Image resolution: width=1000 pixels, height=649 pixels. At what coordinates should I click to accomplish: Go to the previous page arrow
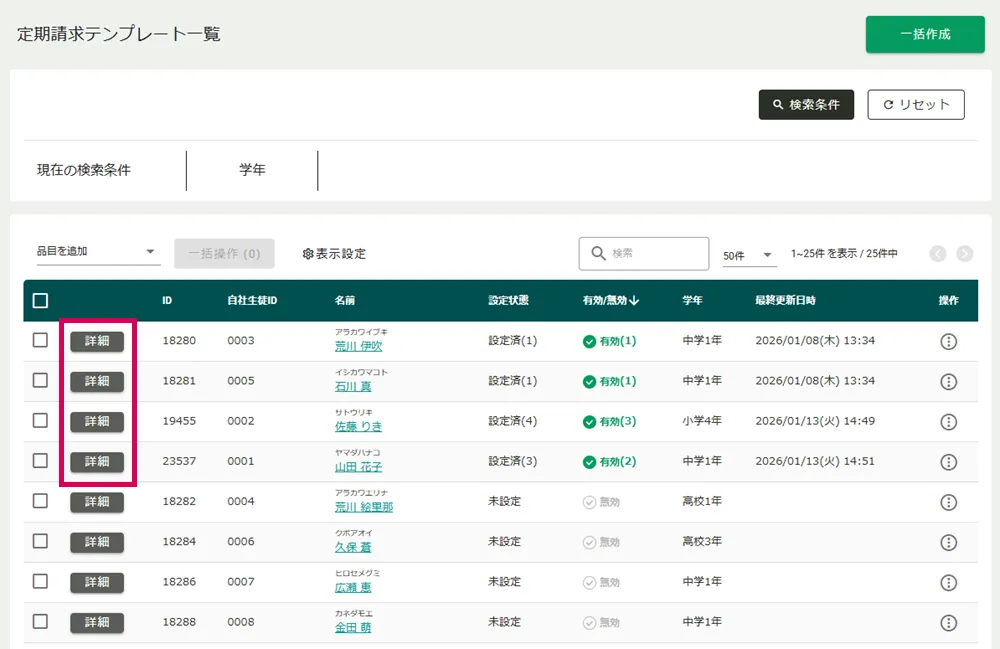pyautogui.click(x=938, y=254)
